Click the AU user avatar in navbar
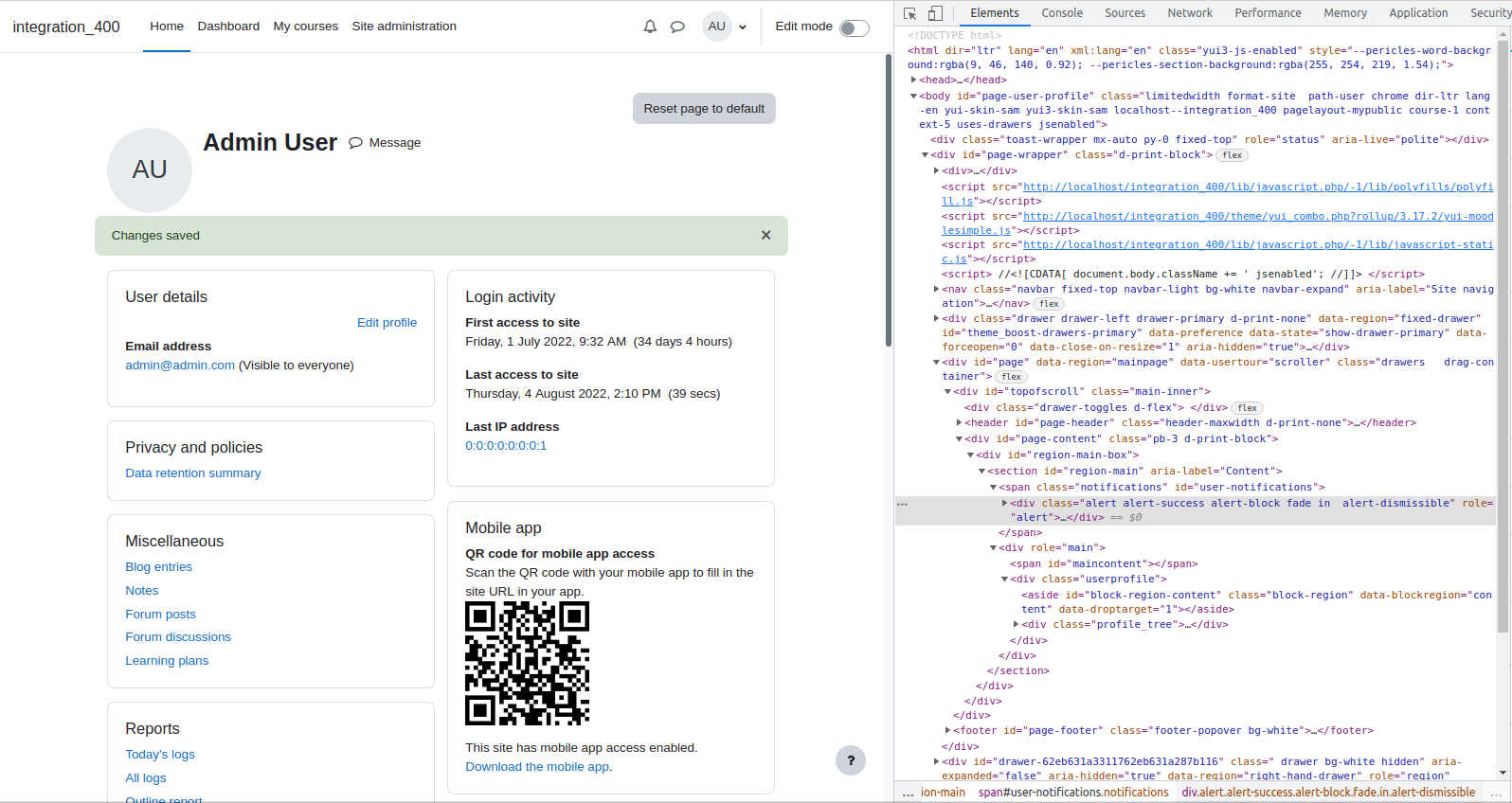Image resolution: width=1512 pixels, height=803 pixels. pos(717,27)
